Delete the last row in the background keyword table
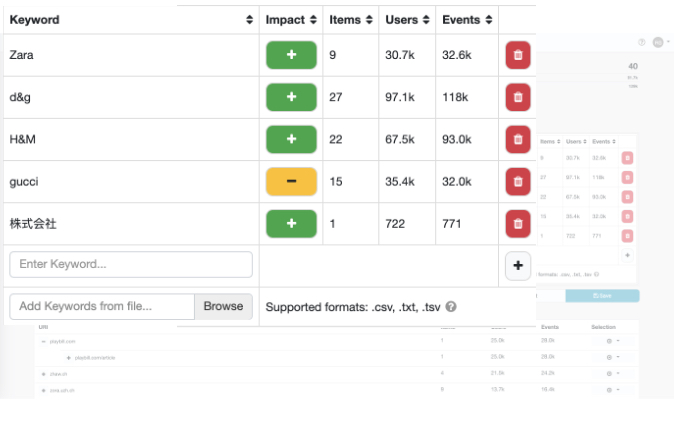The height and width of the screenshot is (432, 674). click(x=627, y=236)
